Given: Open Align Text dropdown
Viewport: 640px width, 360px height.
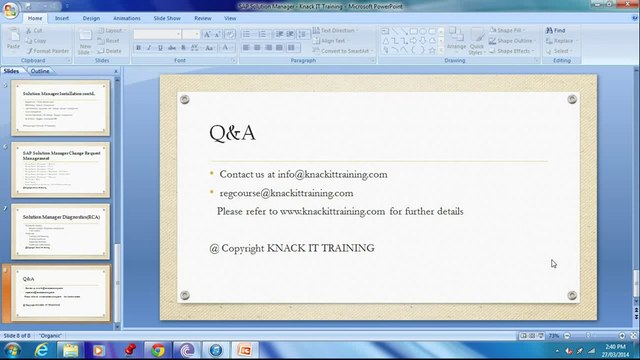Looking at the screenshot, I should coord(330,41).
